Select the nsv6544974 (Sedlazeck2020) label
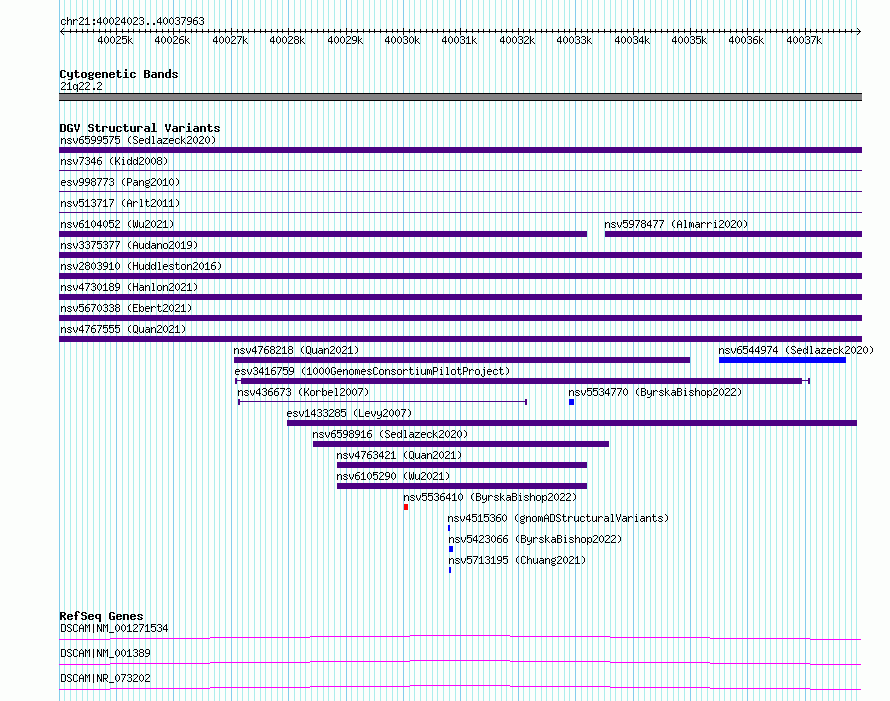 796,350
